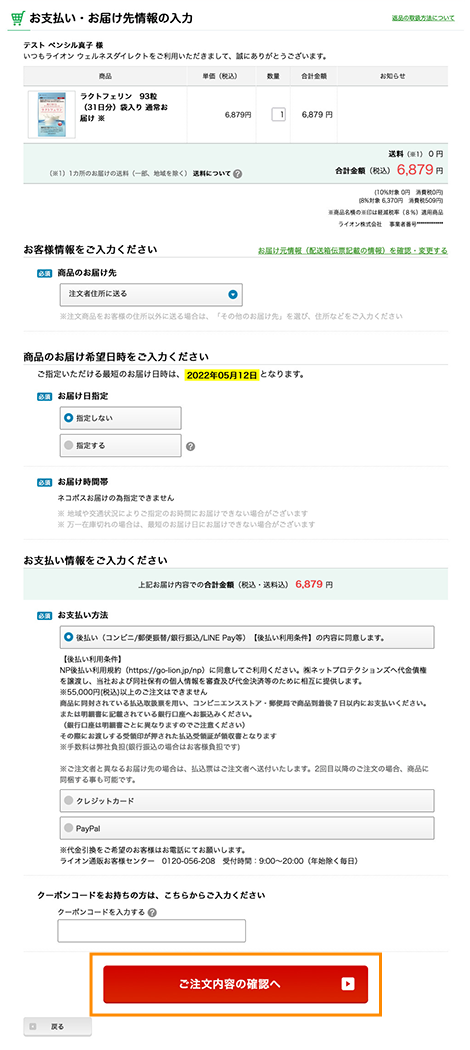Choose 後払い payment method

pyautogui.click(x=247, y=638)
